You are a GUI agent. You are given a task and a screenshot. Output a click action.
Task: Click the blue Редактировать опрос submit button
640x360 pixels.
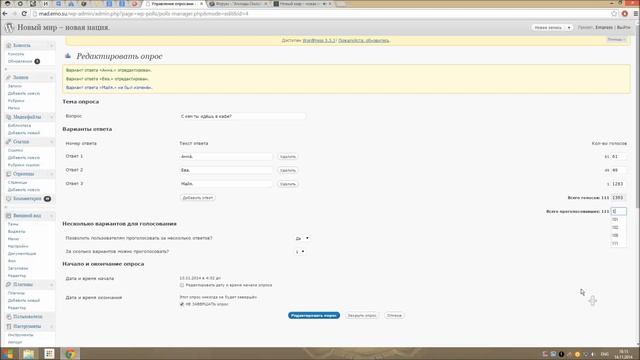pyautogui.click(x=314, y=315)
